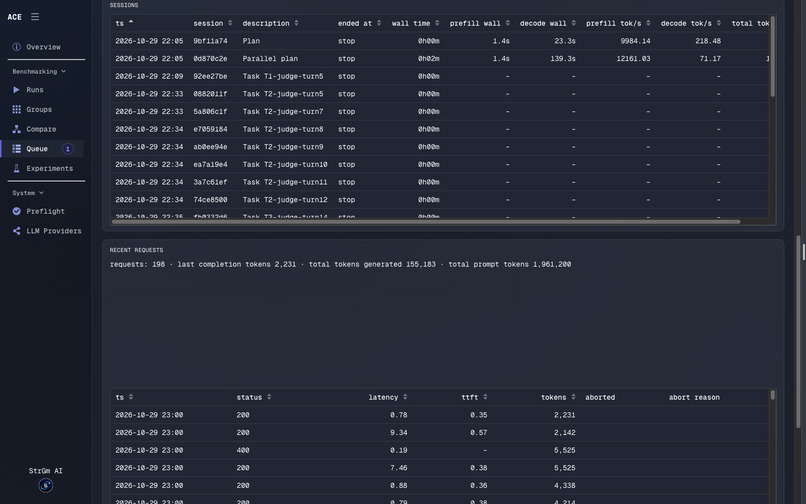The image size is (806, 504).
Task: Click the sessions table vertical scrollbar
Action: 772,57
